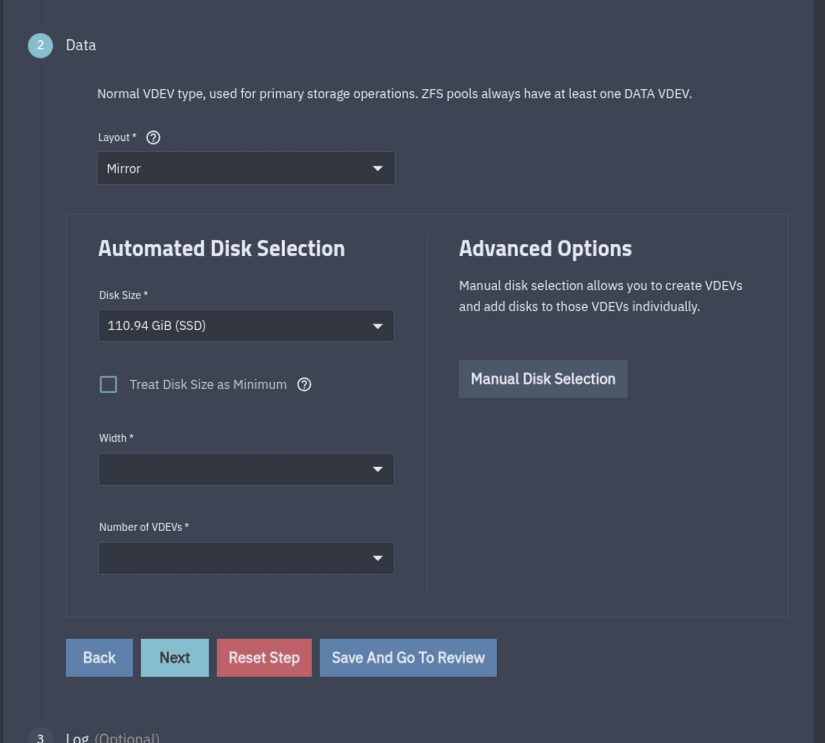Click the step 3 number circle
Screen dimensions: 825x743
click(x=41, y=738)
